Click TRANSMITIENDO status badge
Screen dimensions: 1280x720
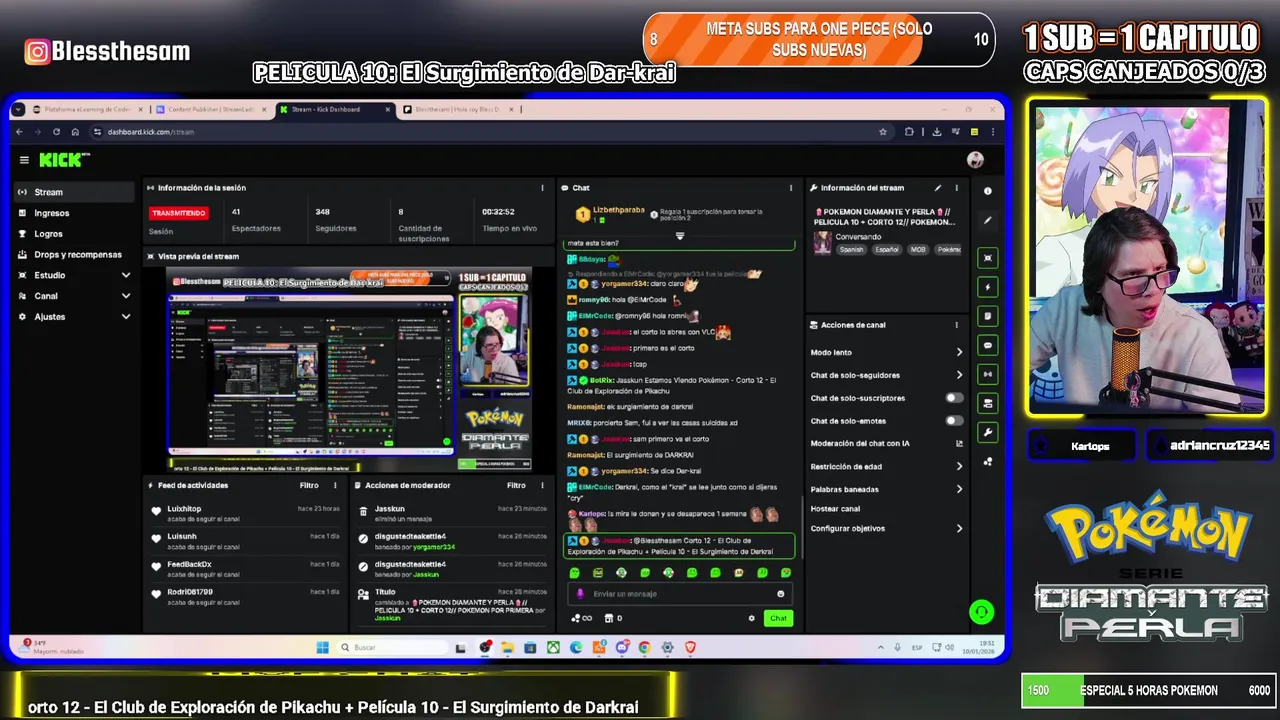179,213
